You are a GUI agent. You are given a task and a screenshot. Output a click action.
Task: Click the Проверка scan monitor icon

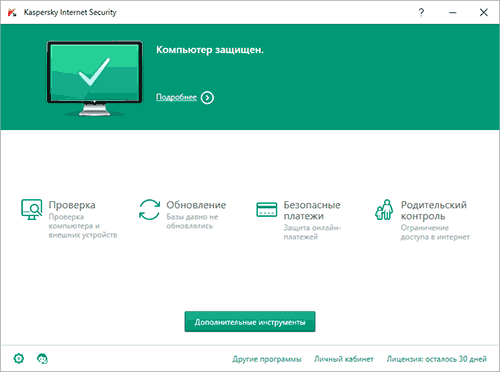tap(32, 210)
